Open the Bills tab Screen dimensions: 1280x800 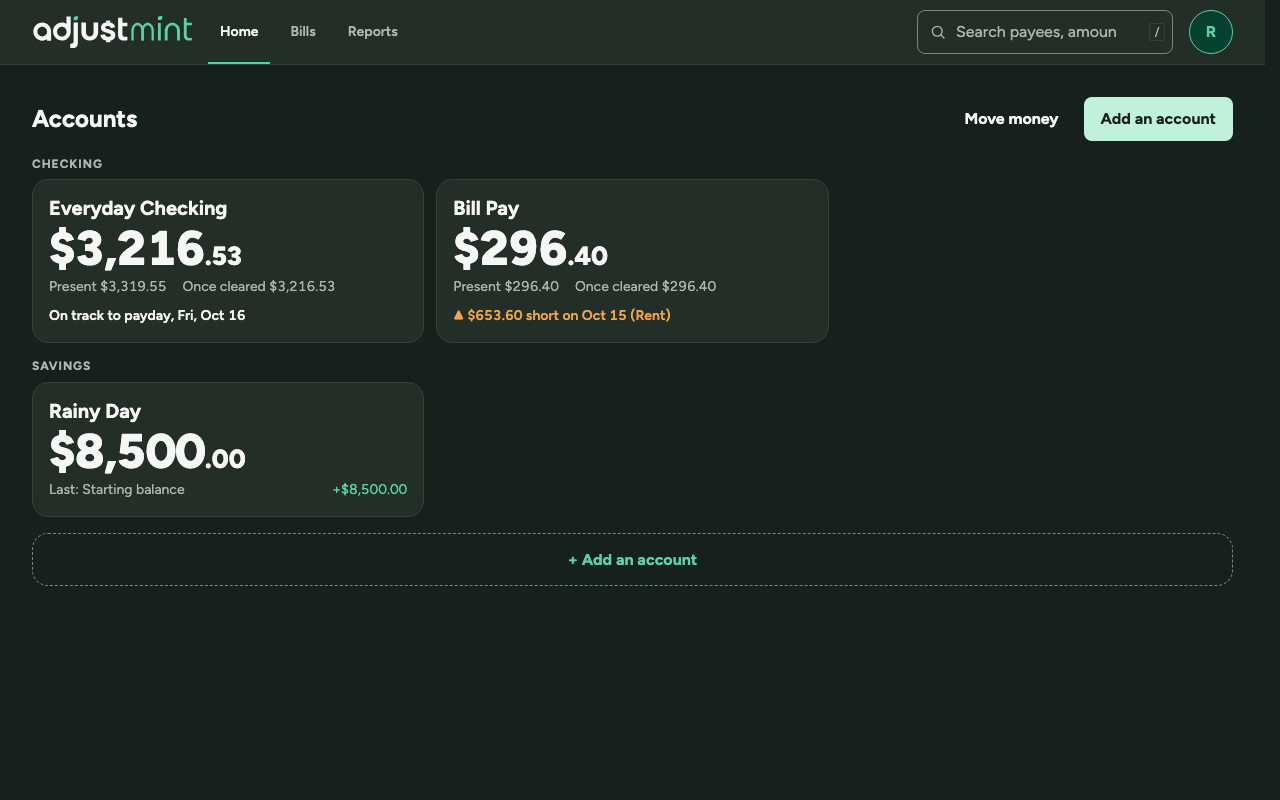point(303,32)
